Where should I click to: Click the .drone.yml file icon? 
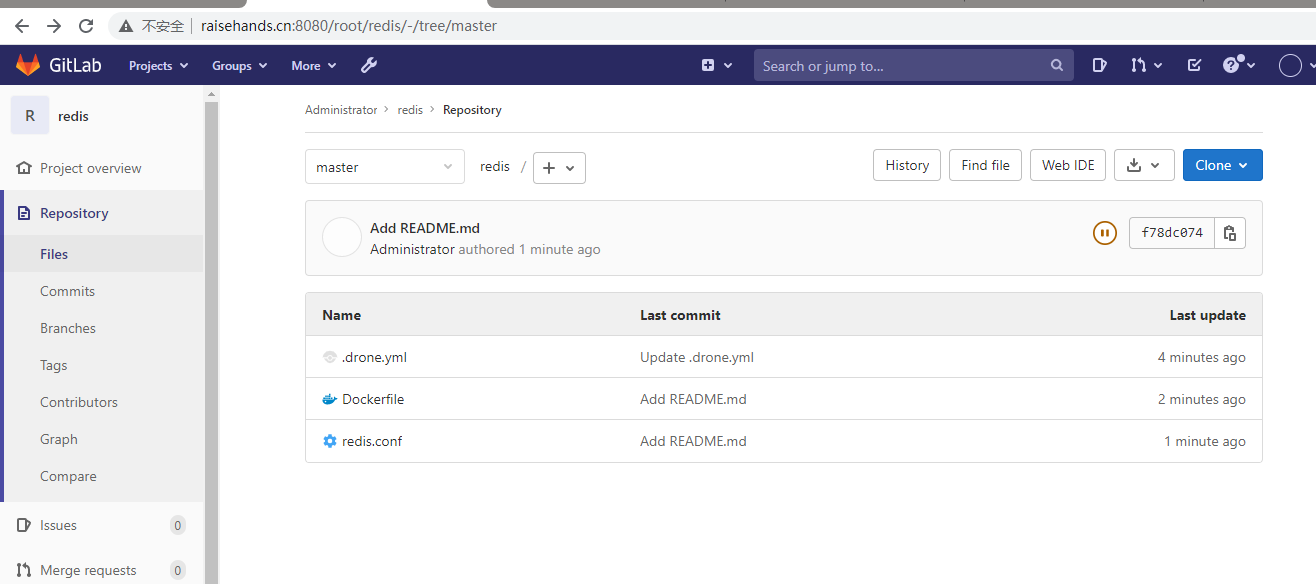(x=330, y=356)
